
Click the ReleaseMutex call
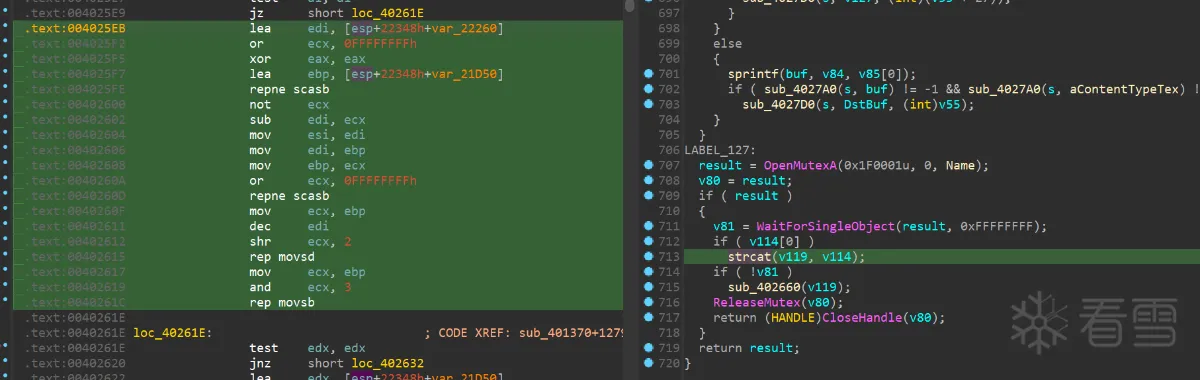pos(756,302)
